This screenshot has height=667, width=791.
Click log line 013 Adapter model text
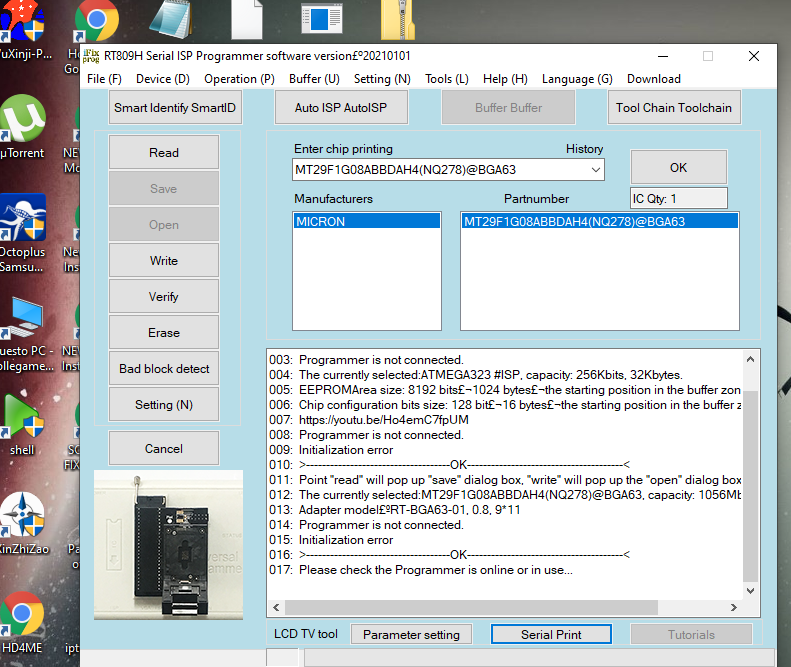coord(409,510)
